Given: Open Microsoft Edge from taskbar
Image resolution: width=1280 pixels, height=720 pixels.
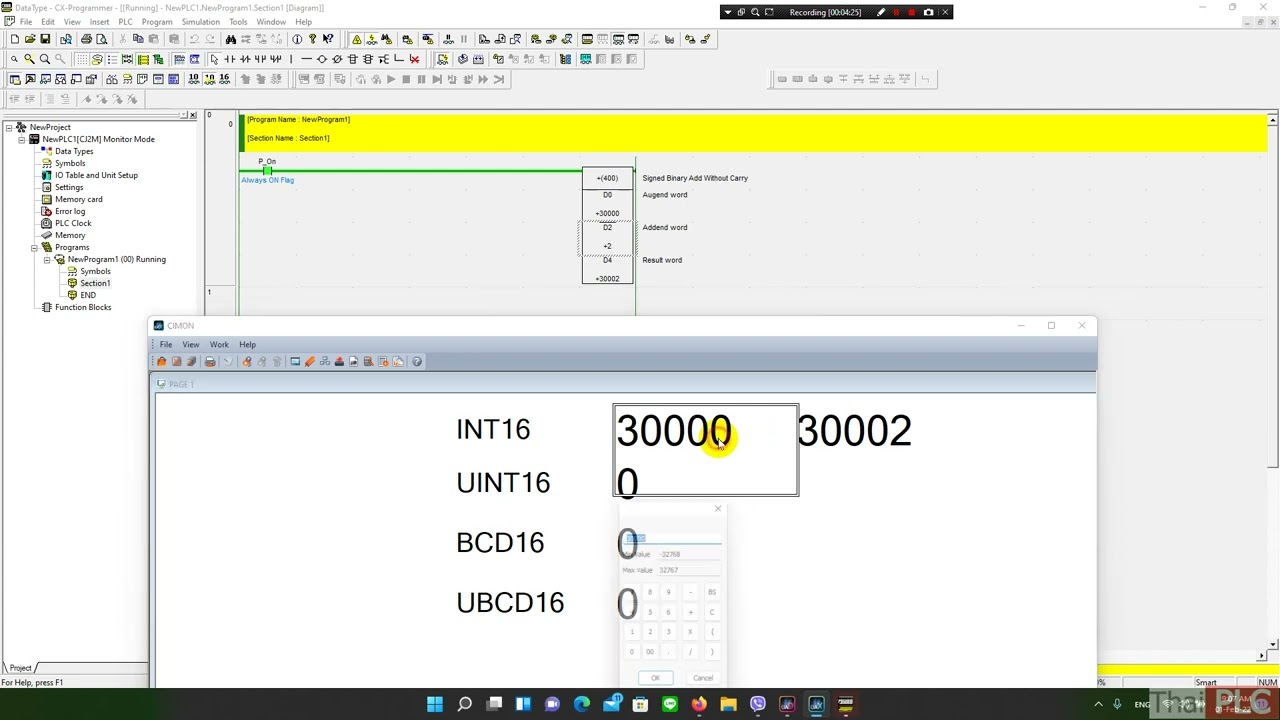Looking at the screenshot, I should (x=582, y=704).
